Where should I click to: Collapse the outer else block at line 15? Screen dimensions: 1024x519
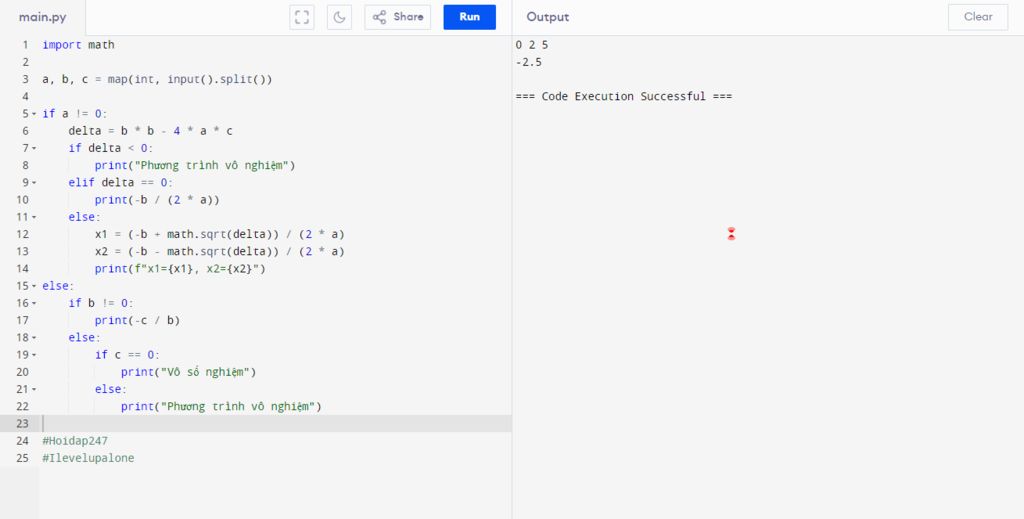pos(34,286)
